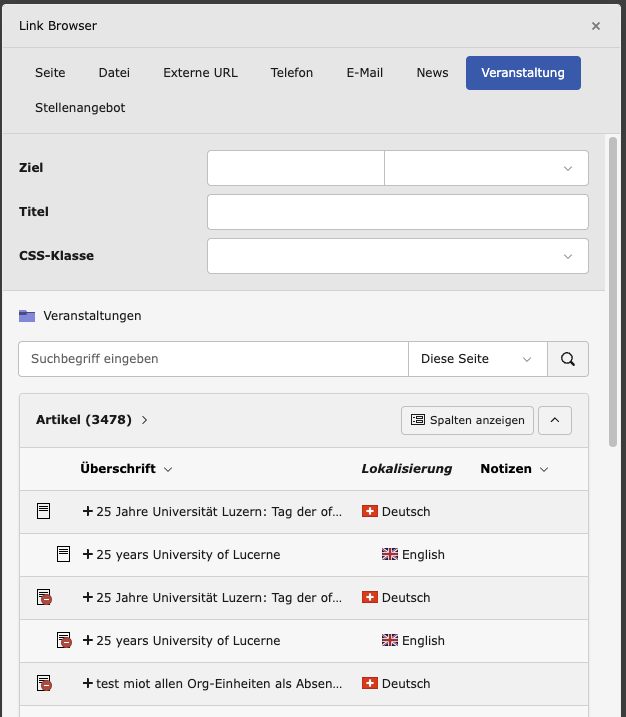Viewport: 626px width, 717px height.
Task: Switch to the Stellenangebot tab
Action: pyautogui.click(x=80, y=107)
